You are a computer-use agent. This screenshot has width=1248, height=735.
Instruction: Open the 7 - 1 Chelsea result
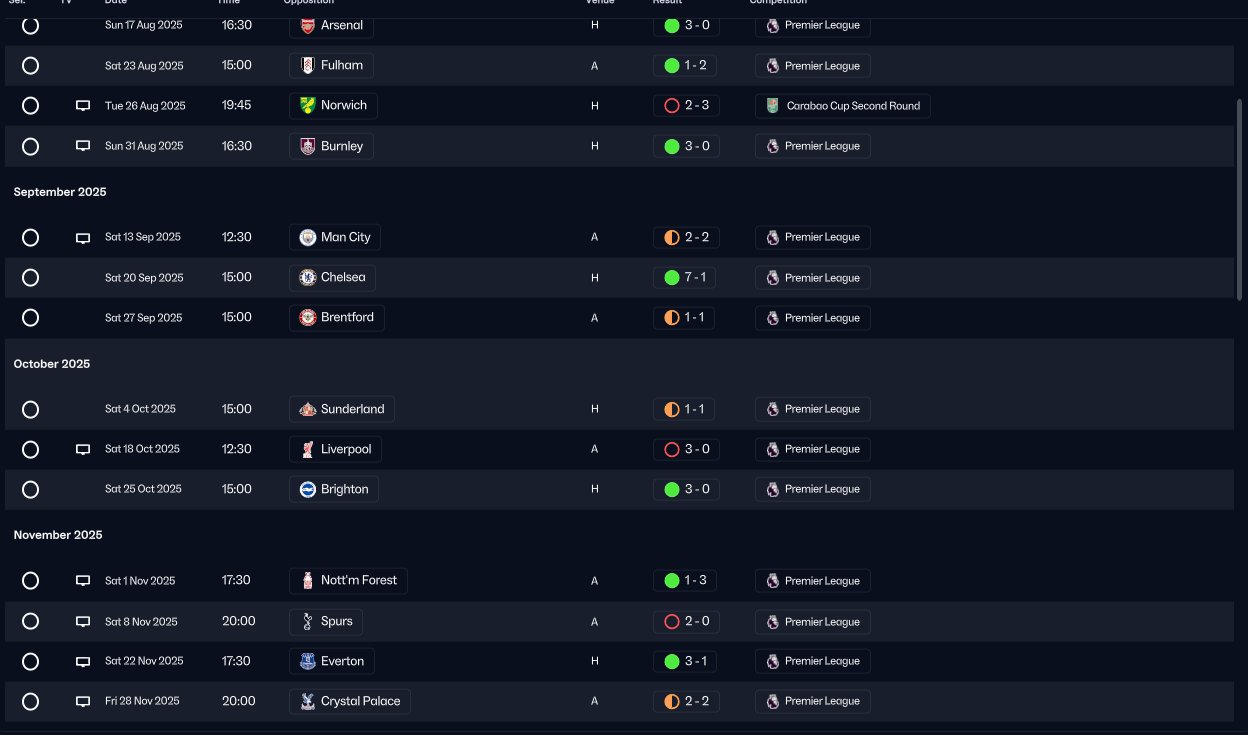click(x=686, y=278)
